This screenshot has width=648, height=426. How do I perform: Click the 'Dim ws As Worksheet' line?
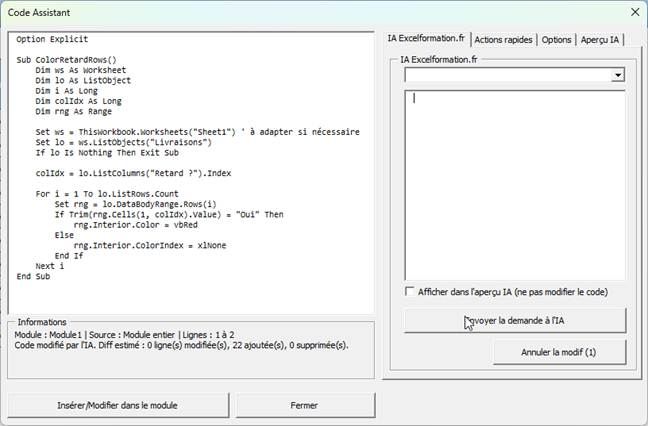81,70
